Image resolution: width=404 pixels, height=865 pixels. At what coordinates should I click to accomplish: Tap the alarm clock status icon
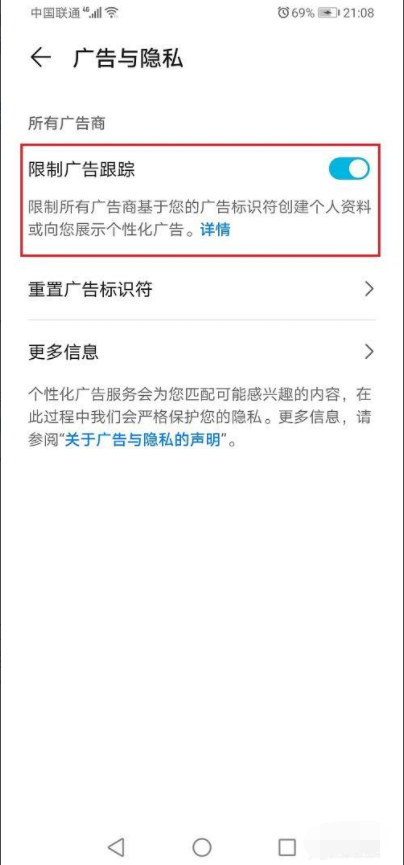click(283, 13)
